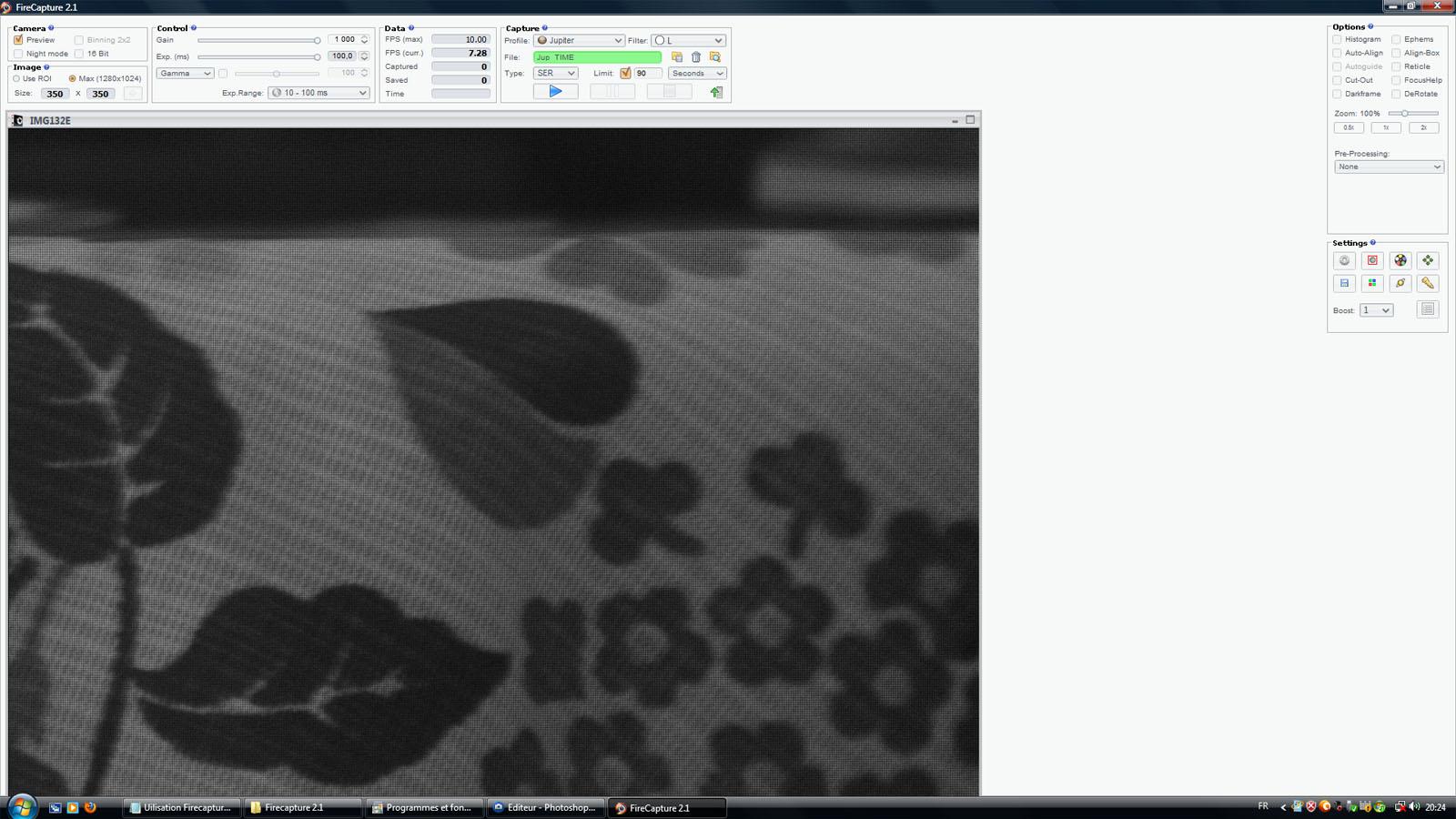Click the Image panel help icon
This screenshot has width=1456, height=819.
(46, 67)
